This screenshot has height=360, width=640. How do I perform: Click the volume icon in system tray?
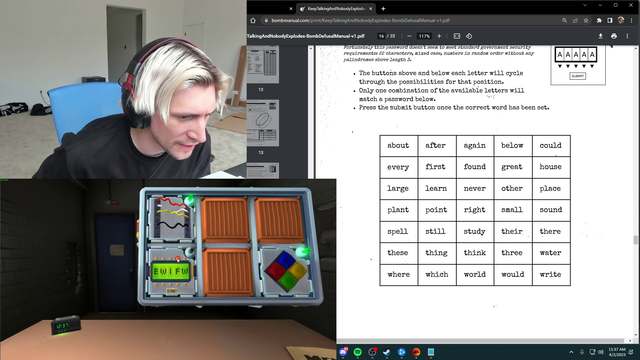[x=600, y=352]
